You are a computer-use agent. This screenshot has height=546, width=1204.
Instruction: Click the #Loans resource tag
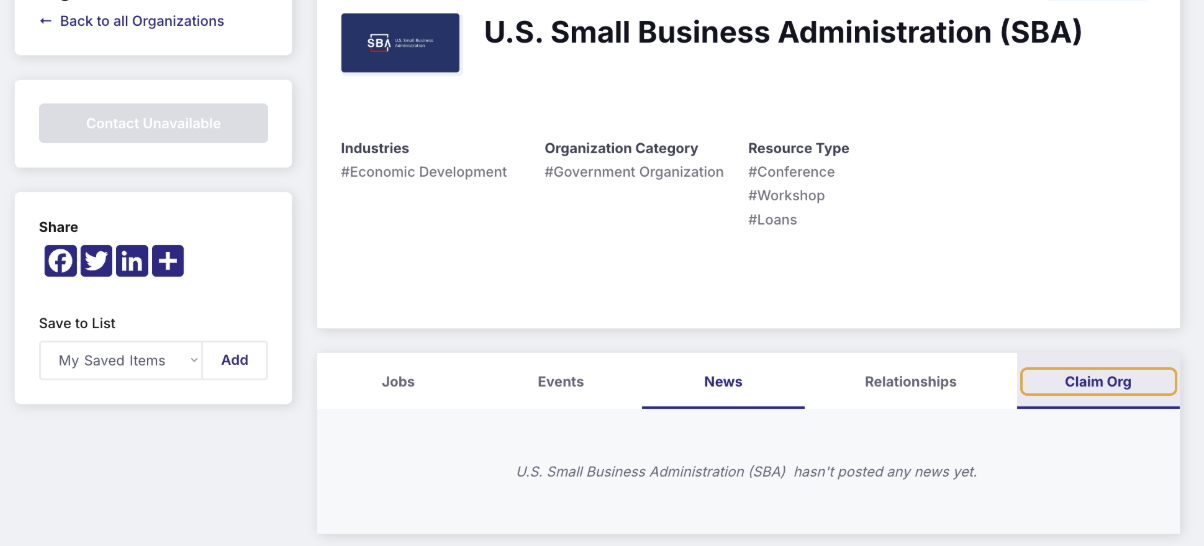[772, 219]
